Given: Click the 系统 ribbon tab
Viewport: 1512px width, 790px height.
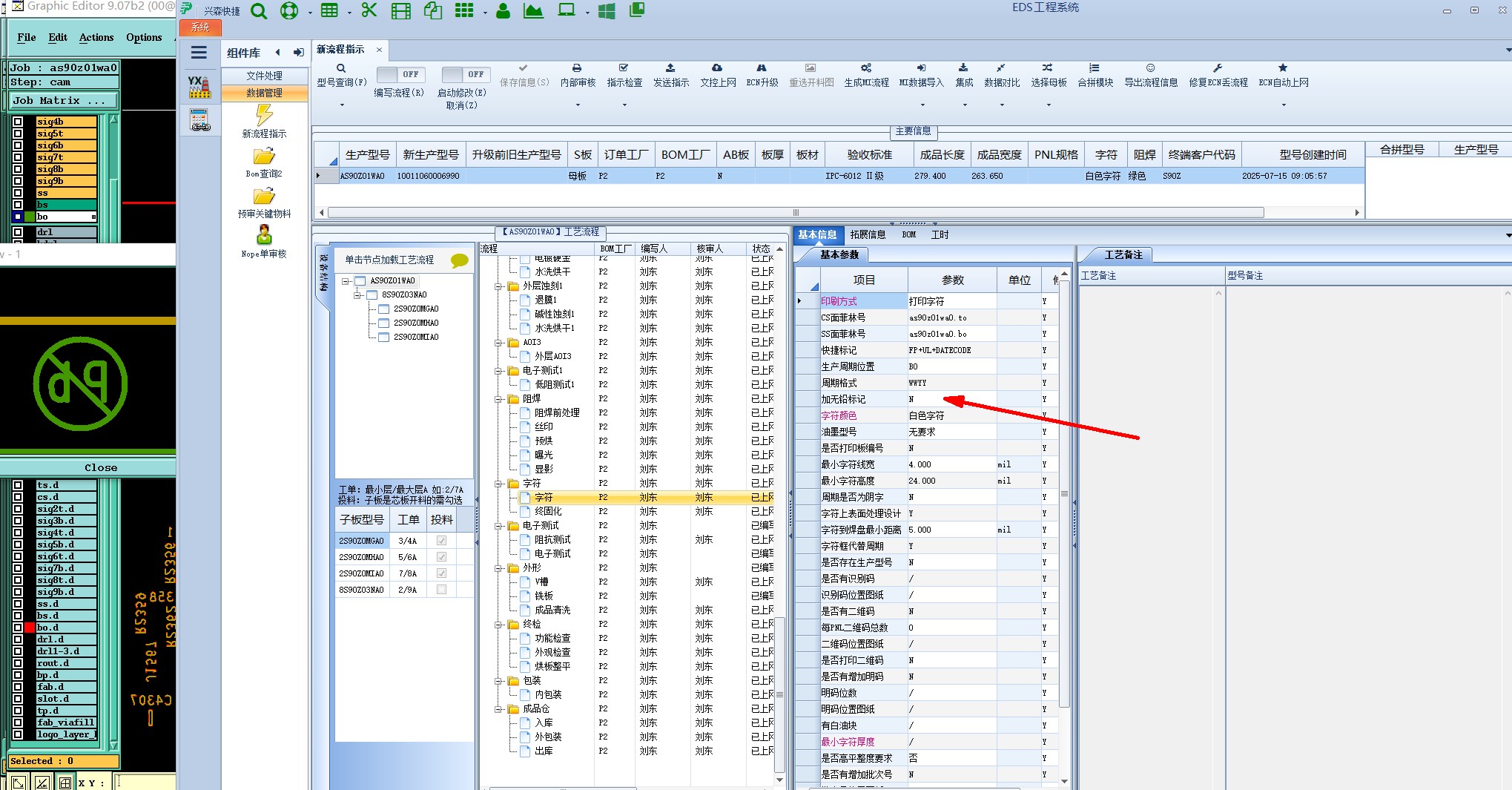Looking at the screenshot, I should (200, 27).
